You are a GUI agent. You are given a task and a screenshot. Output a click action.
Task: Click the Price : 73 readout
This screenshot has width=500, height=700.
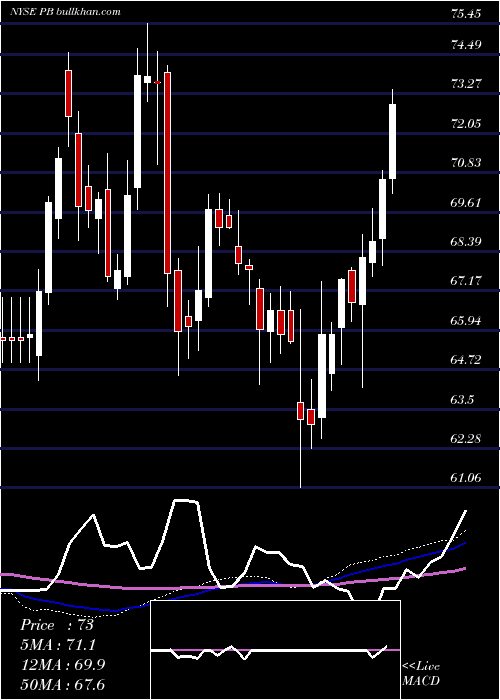click(x=57, y=625)
